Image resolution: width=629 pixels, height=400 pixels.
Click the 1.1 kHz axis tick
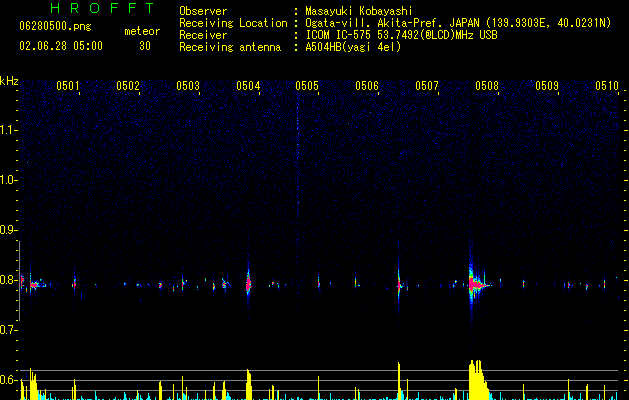click(x=9, y=130)
